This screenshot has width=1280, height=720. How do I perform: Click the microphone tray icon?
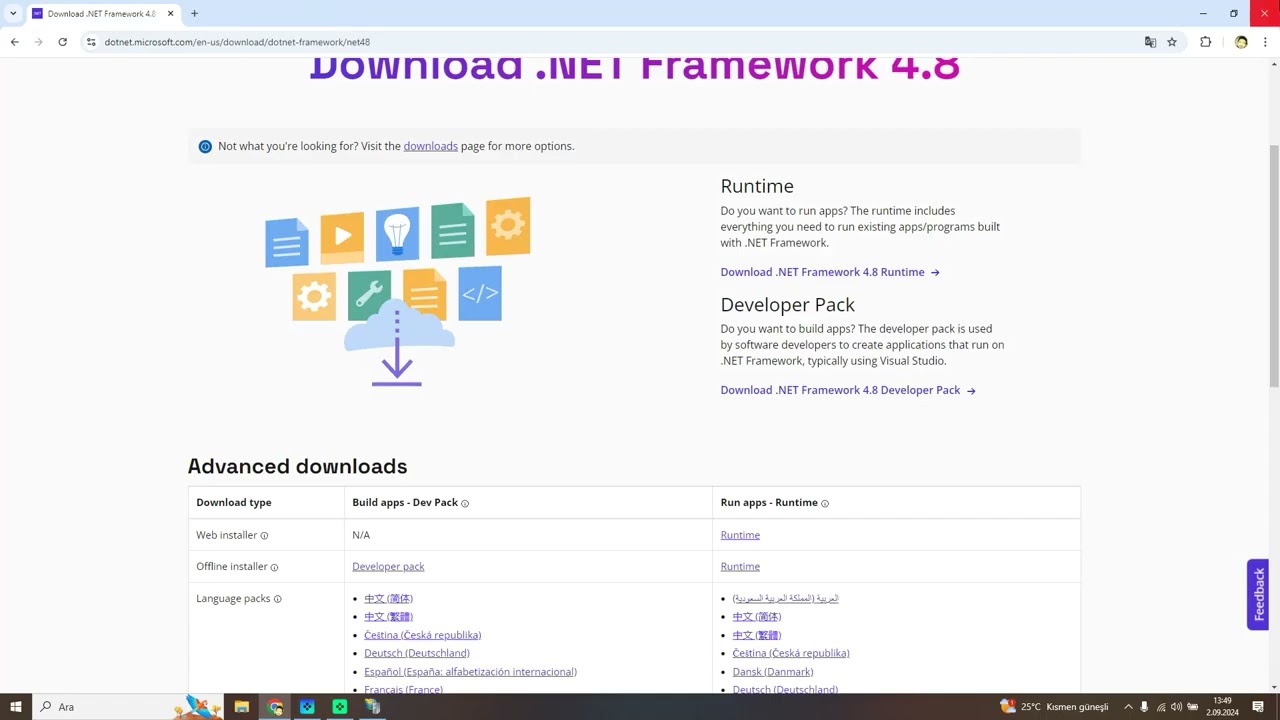(x=1144, y=707)
